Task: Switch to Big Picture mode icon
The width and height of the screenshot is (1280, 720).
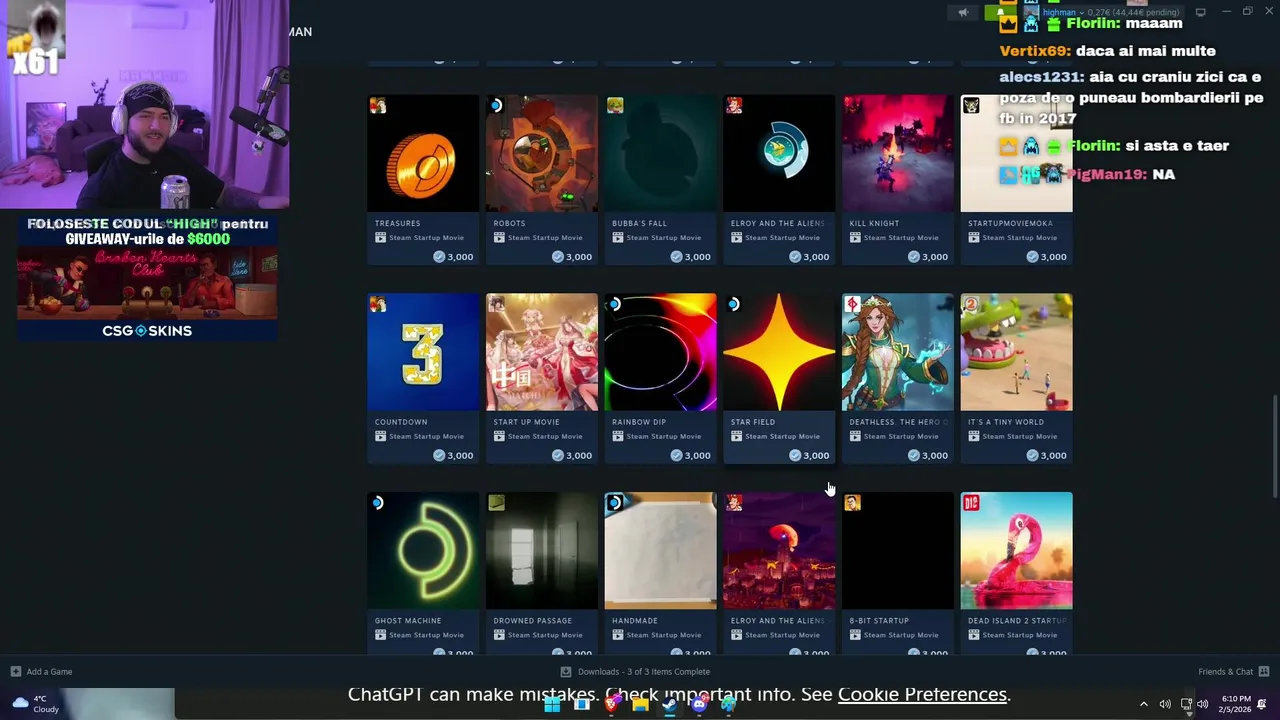Action: point(1200,12)
